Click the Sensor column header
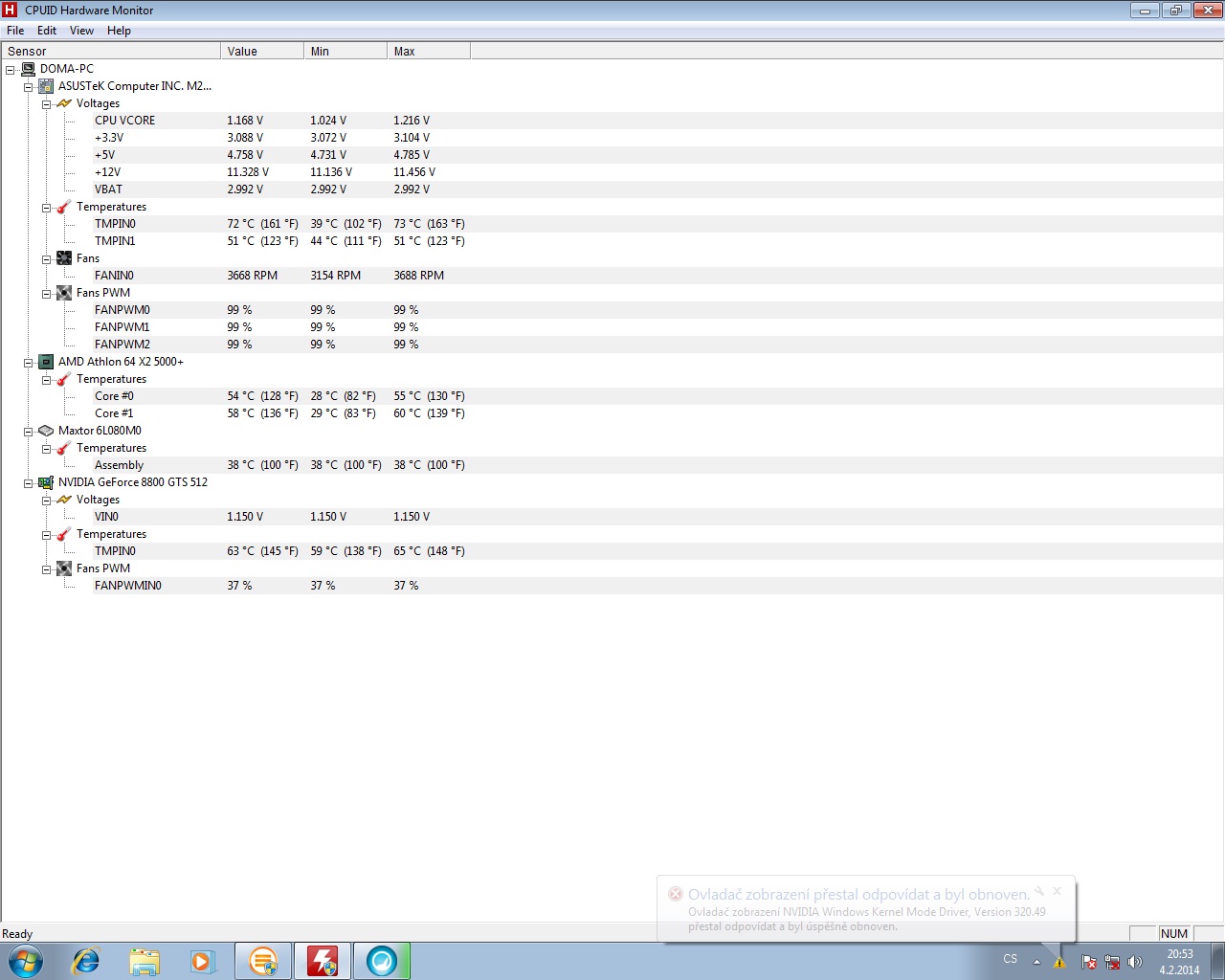1225x980 pixels. 111,52
